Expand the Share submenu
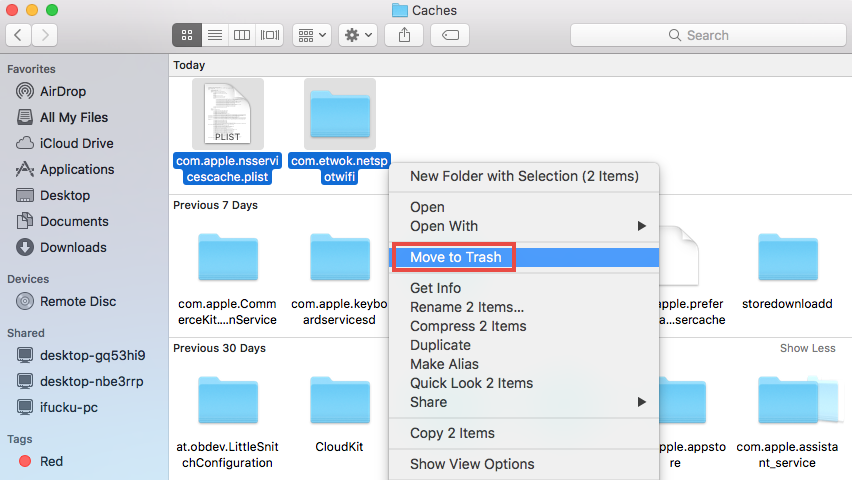Viewport: 852px width, 480px height. tap(524, 402)
